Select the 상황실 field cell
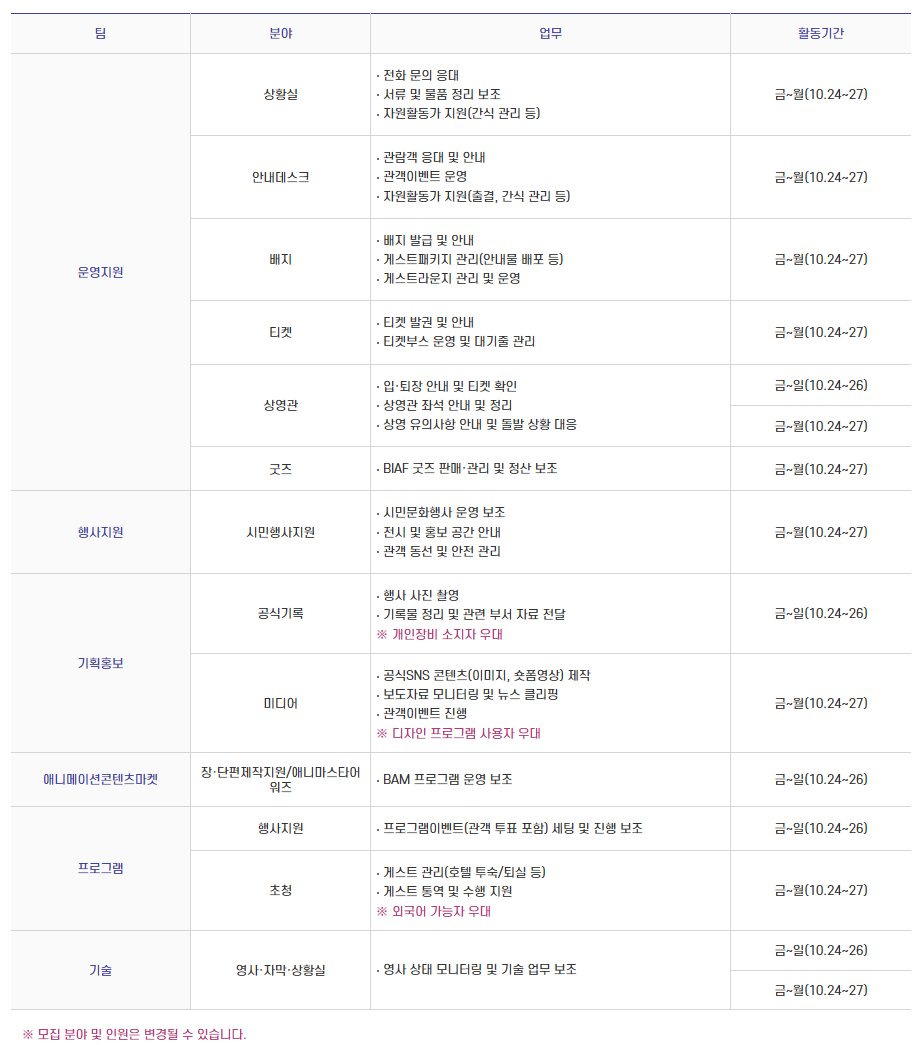The height and width of the screenshot is (1045, 924). click(280, 94)
